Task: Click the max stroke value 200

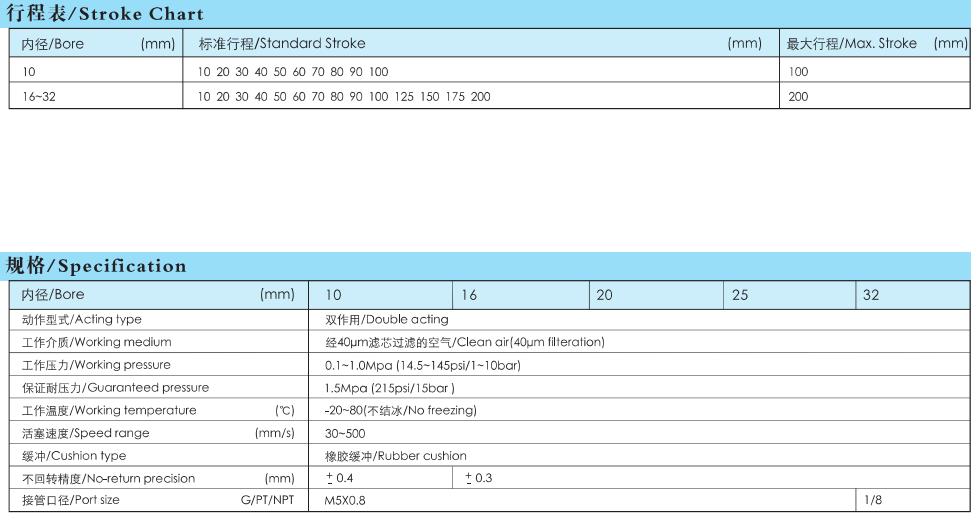Action: (x=798, y=97)
